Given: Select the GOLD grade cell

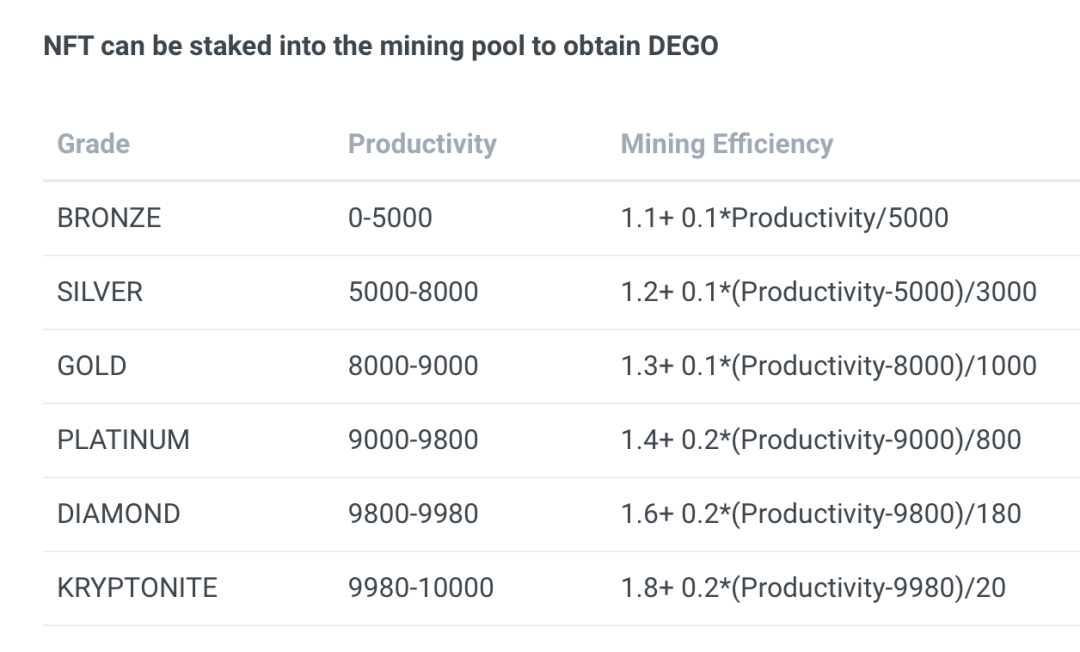Looking at the screenshot, I should click(x=92, y=366).
